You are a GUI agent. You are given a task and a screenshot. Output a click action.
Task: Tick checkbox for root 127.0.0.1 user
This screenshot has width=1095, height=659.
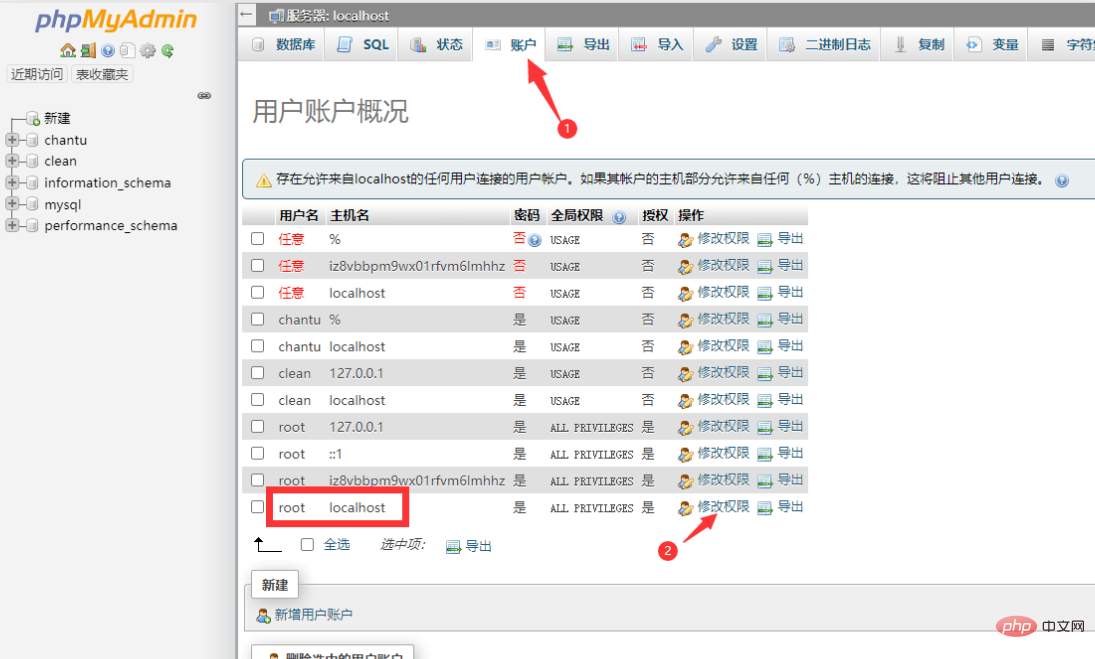click(x=258, y=427)
